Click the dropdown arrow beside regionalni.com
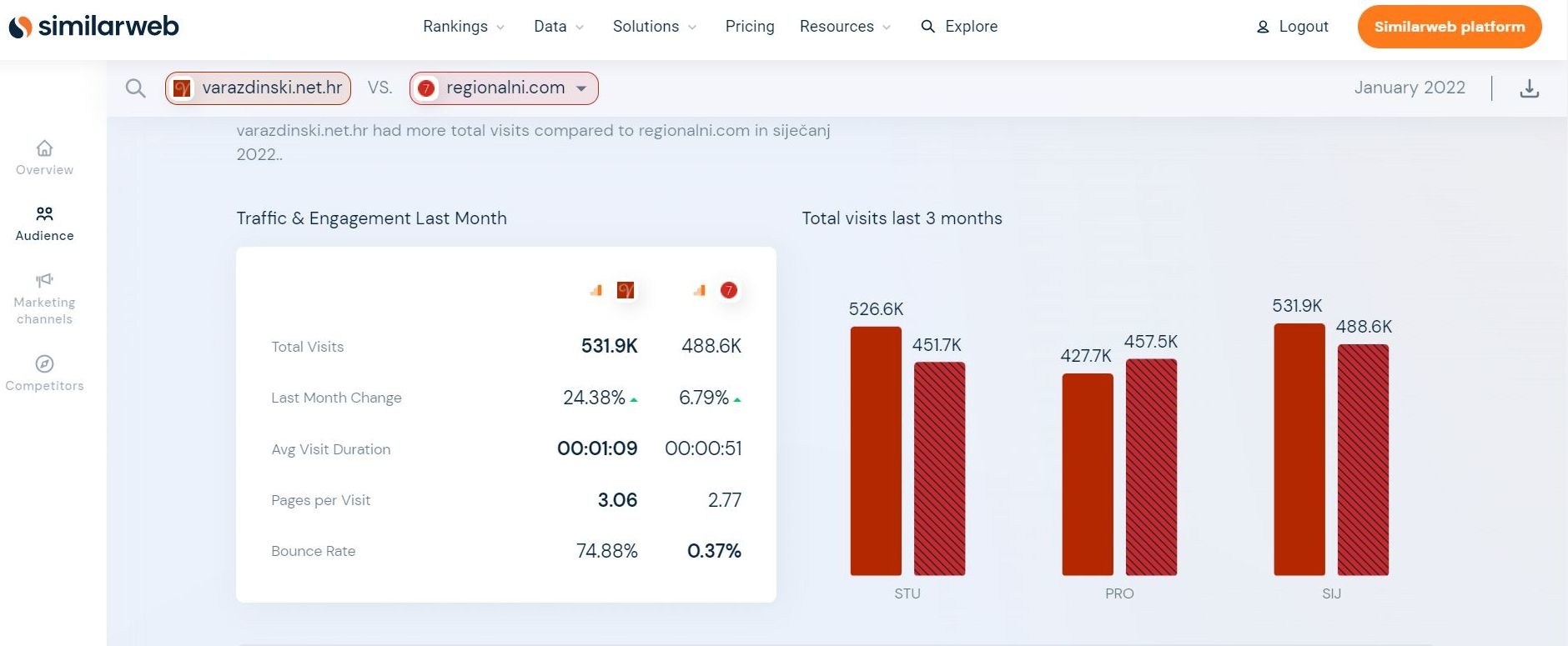The height and width of the screenshot is (646, 1568). (581, 88)
